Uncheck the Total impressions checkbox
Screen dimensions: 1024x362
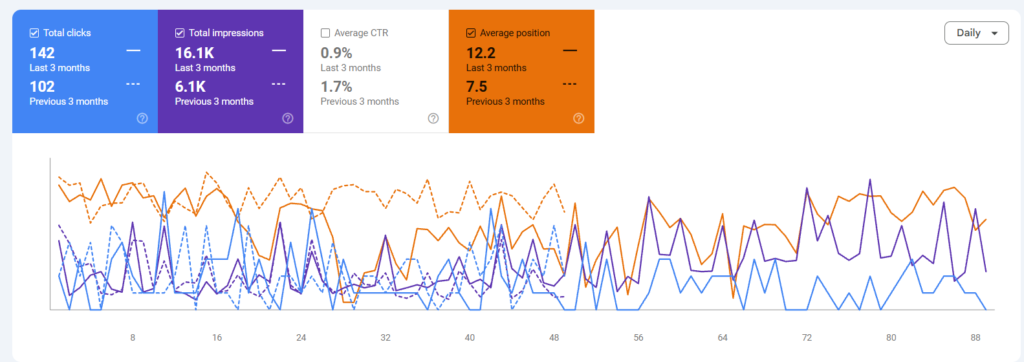click(180, 33)
